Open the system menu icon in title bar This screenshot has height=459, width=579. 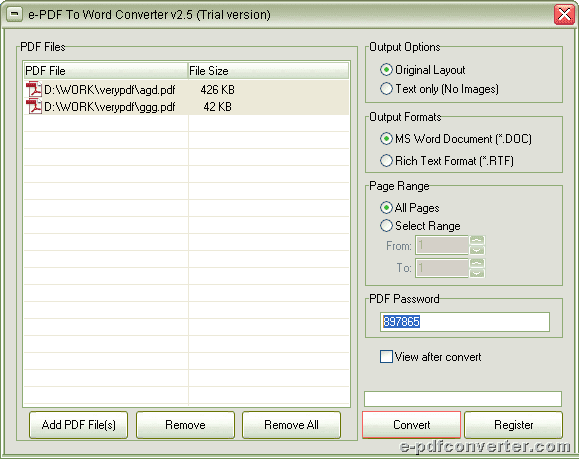tap(14, 14)
